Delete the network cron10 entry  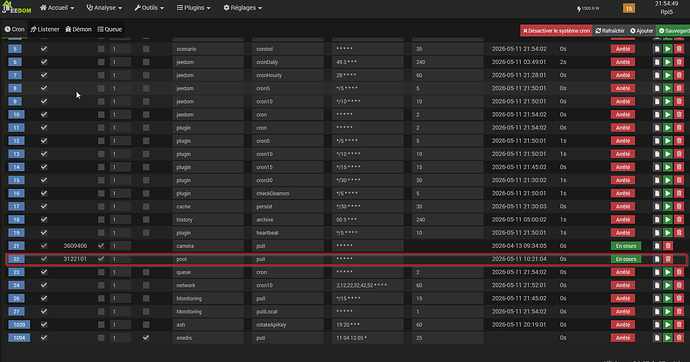pyautogui.click(x=679, y=285)
